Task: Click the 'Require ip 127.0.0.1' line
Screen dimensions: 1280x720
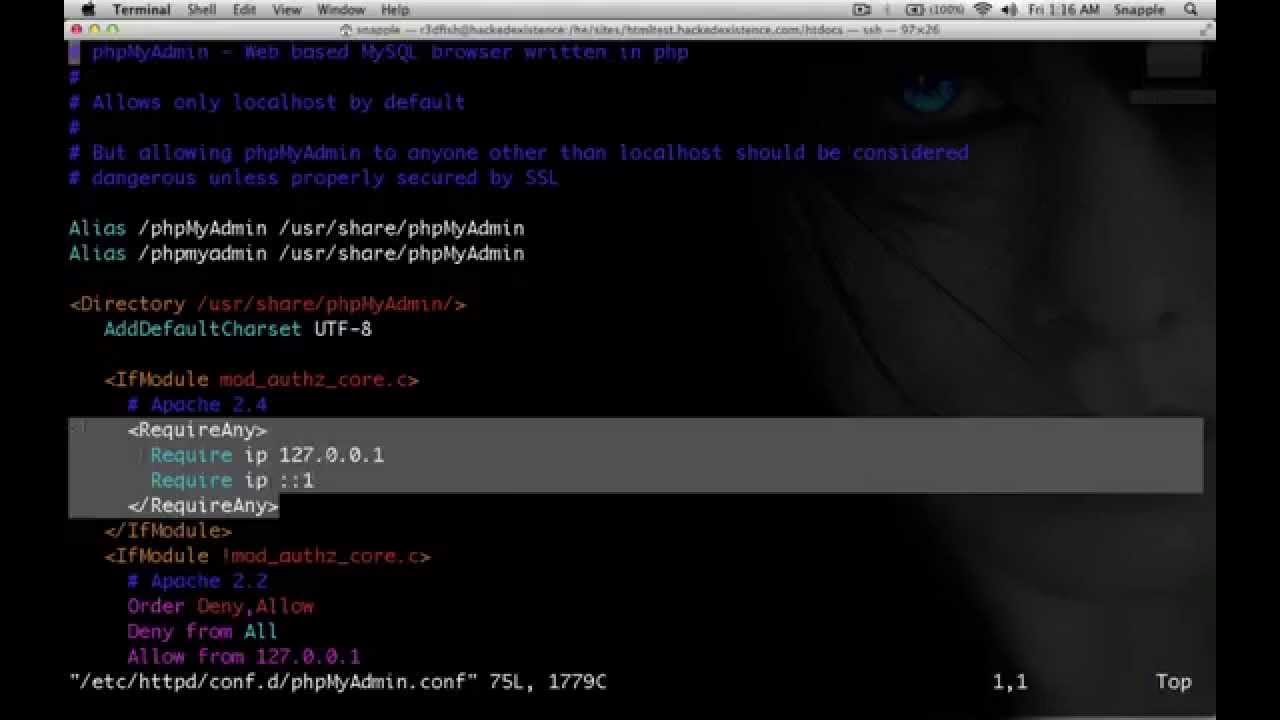Action: (x=267, y=455)
